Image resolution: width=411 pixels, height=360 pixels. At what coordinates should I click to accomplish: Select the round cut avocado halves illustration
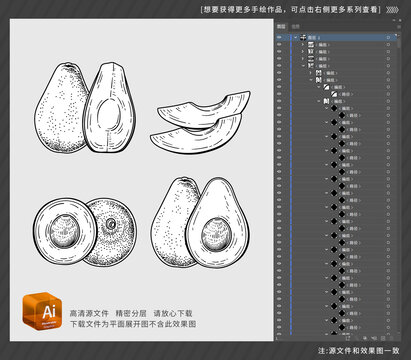[85, 232]
